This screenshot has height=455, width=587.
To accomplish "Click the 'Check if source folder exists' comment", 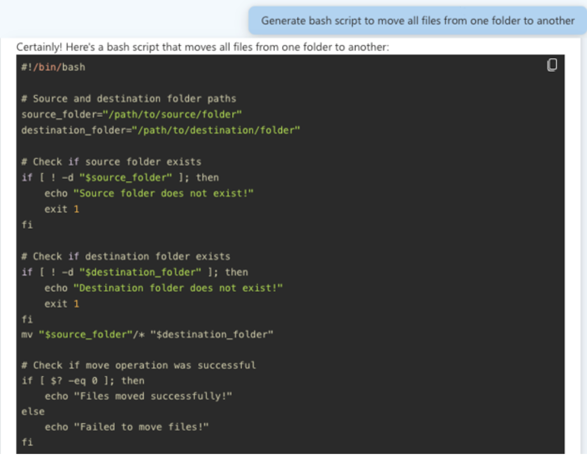I will 111,162.
